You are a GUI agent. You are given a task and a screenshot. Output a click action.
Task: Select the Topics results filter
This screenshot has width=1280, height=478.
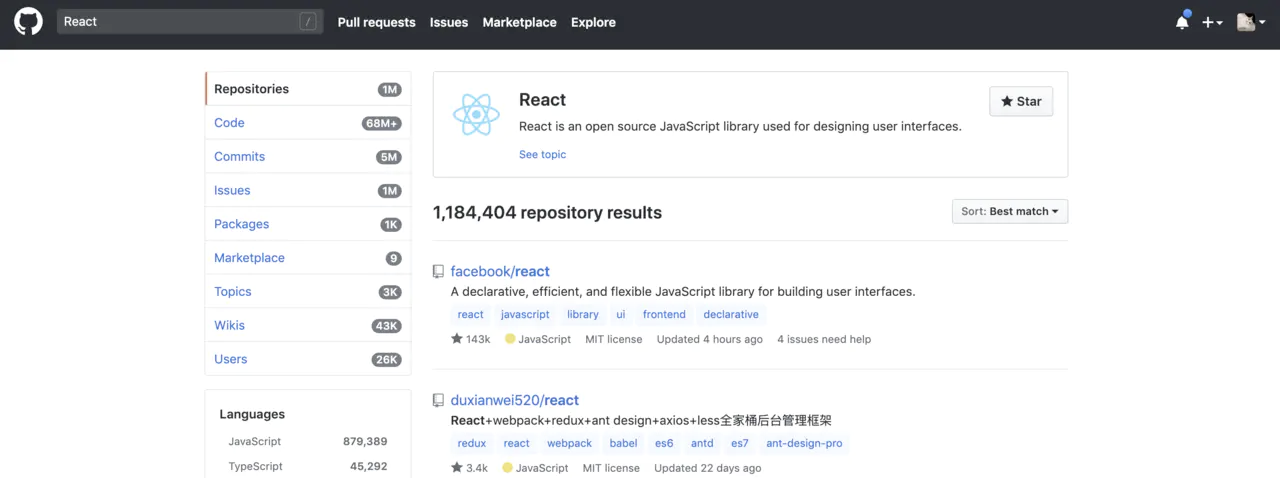click(308, 292)
